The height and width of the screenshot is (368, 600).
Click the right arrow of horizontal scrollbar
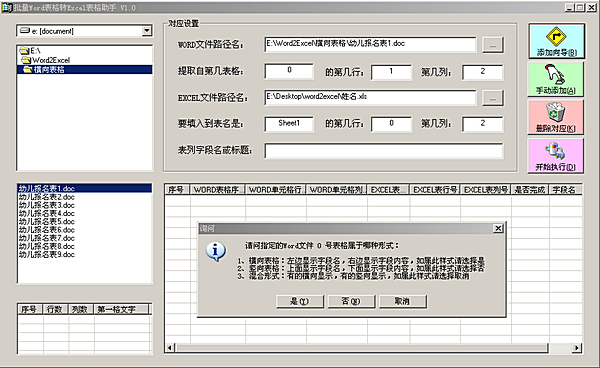[577, 348]
